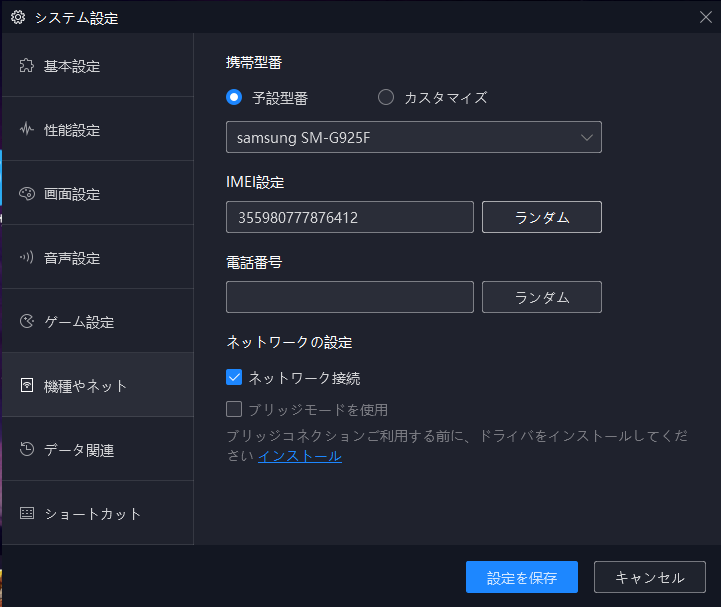The height and width of the screenshot is (607, 721).
Task: Click the IMEI設定 section label
Action: 255,183
